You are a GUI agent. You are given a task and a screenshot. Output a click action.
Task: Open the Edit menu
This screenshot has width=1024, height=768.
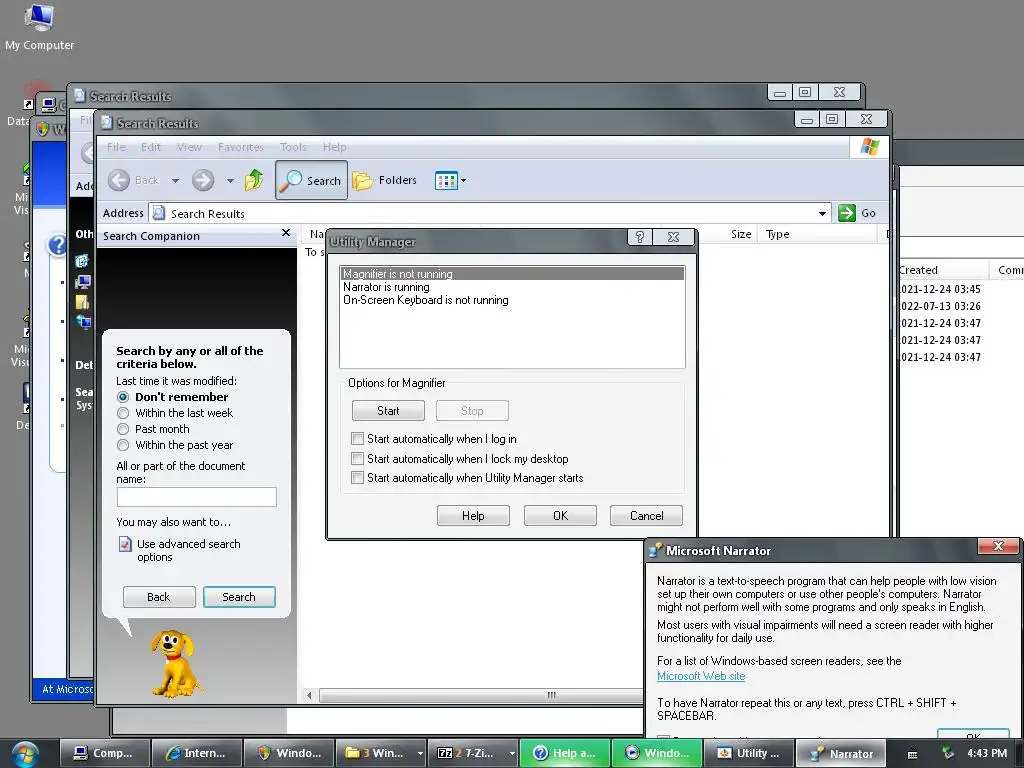pos(151,147)
